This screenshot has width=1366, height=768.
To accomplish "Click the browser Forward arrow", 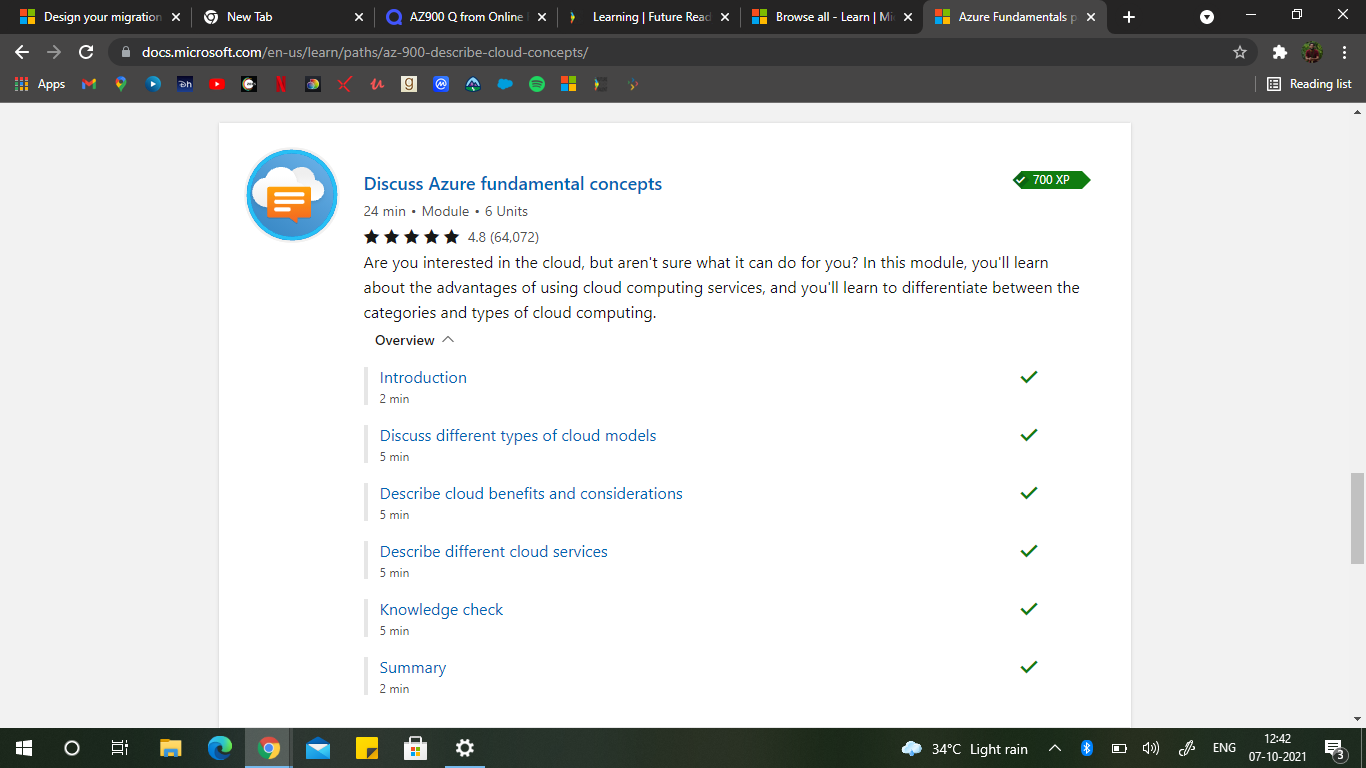I will (x=54, y=52).
